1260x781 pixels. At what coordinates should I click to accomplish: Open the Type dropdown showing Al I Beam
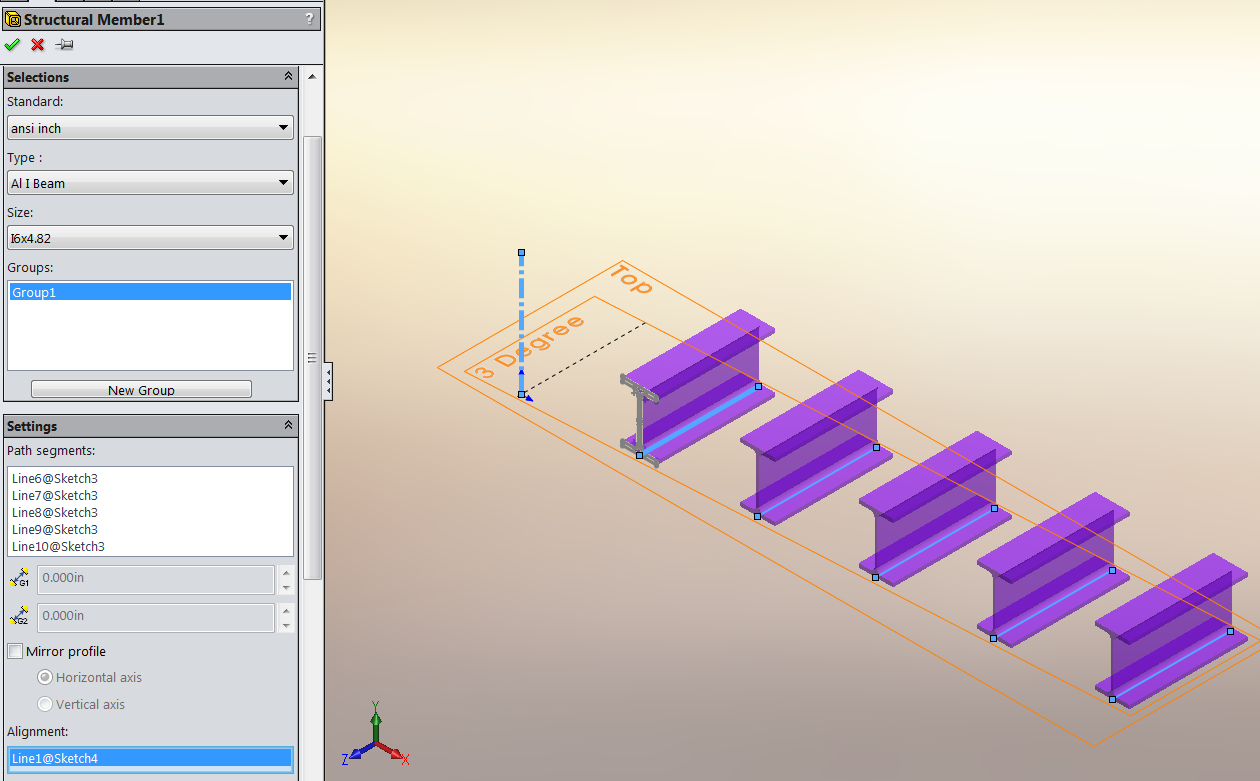(150, 183)
